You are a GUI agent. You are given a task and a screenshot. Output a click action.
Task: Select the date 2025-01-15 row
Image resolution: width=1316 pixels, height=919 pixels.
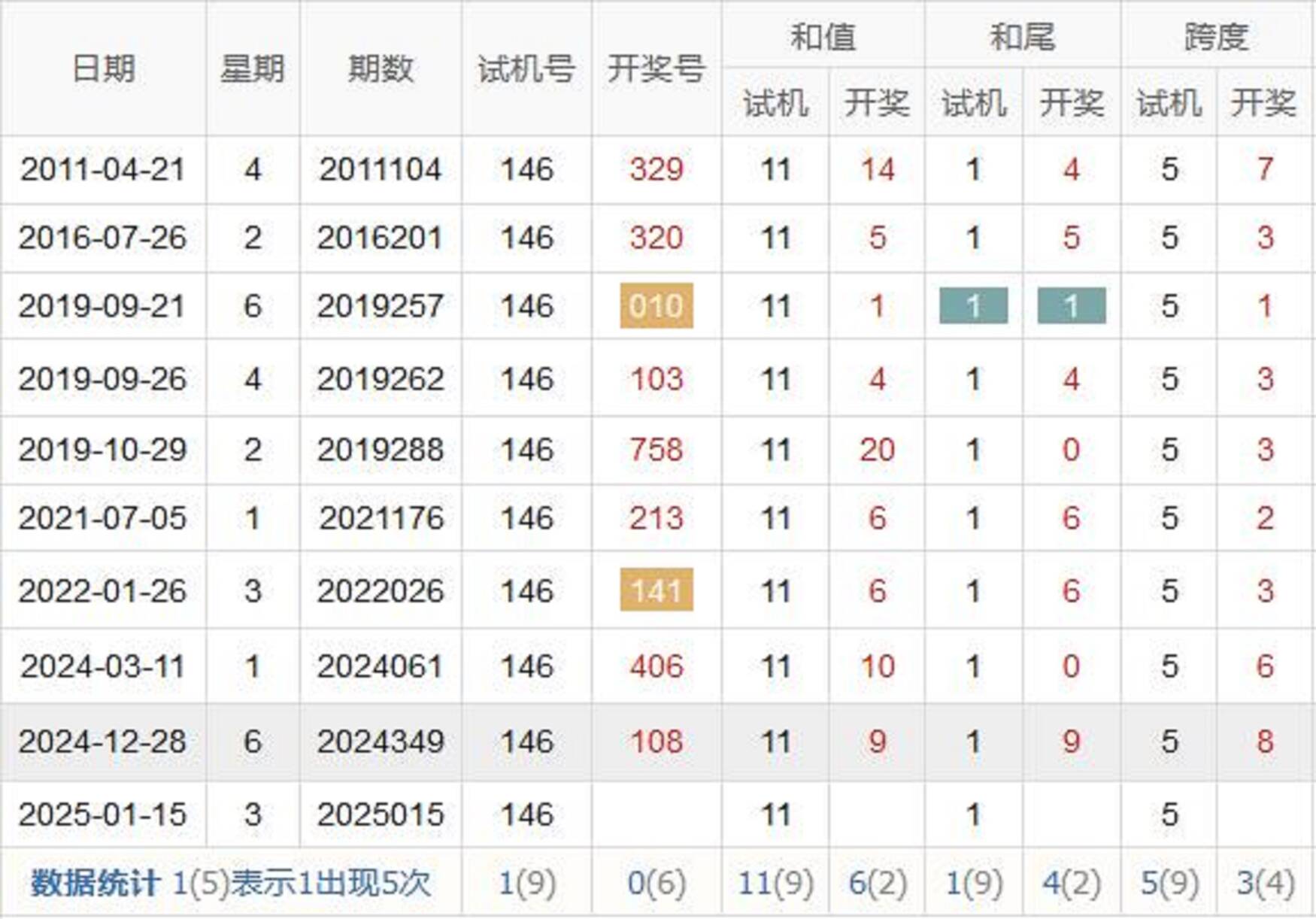pyautogui.click(x=103, y=814)
